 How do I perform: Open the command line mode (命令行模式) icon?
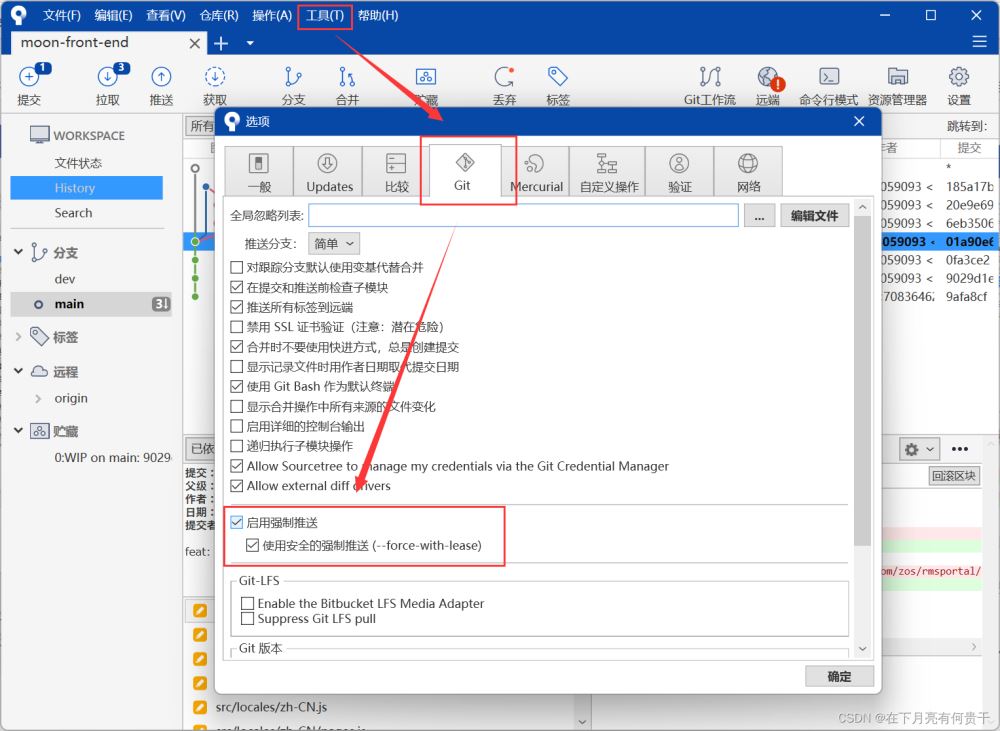tap(829, 77)
